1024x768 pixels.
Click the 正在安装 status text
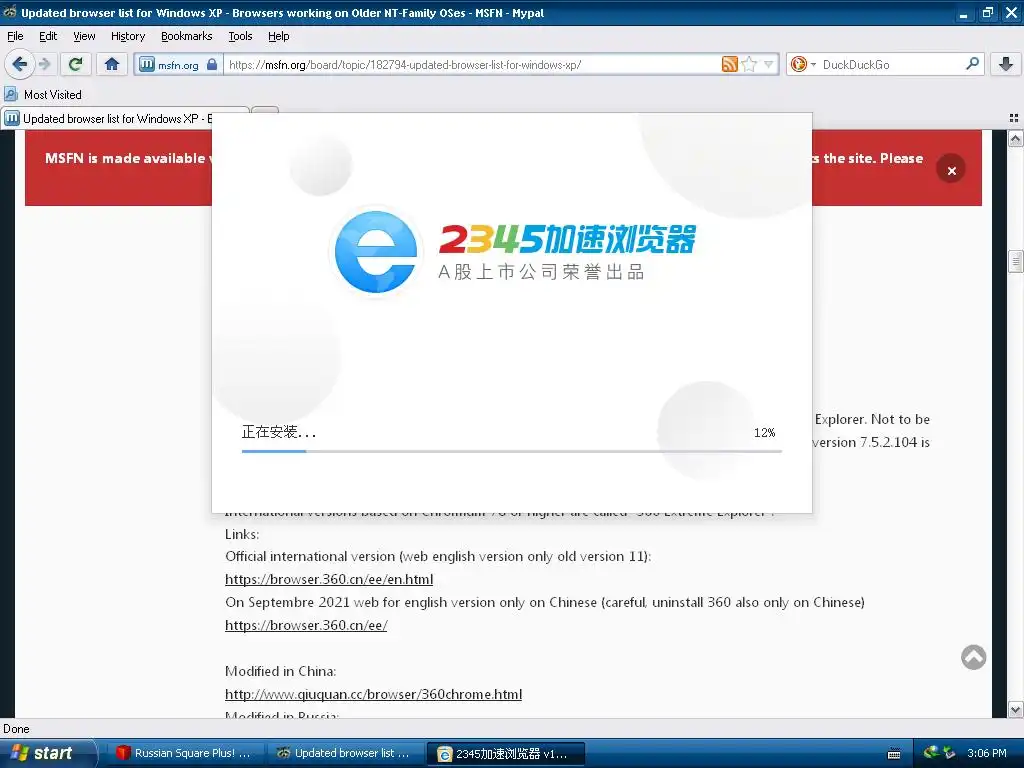click(279, 432)
